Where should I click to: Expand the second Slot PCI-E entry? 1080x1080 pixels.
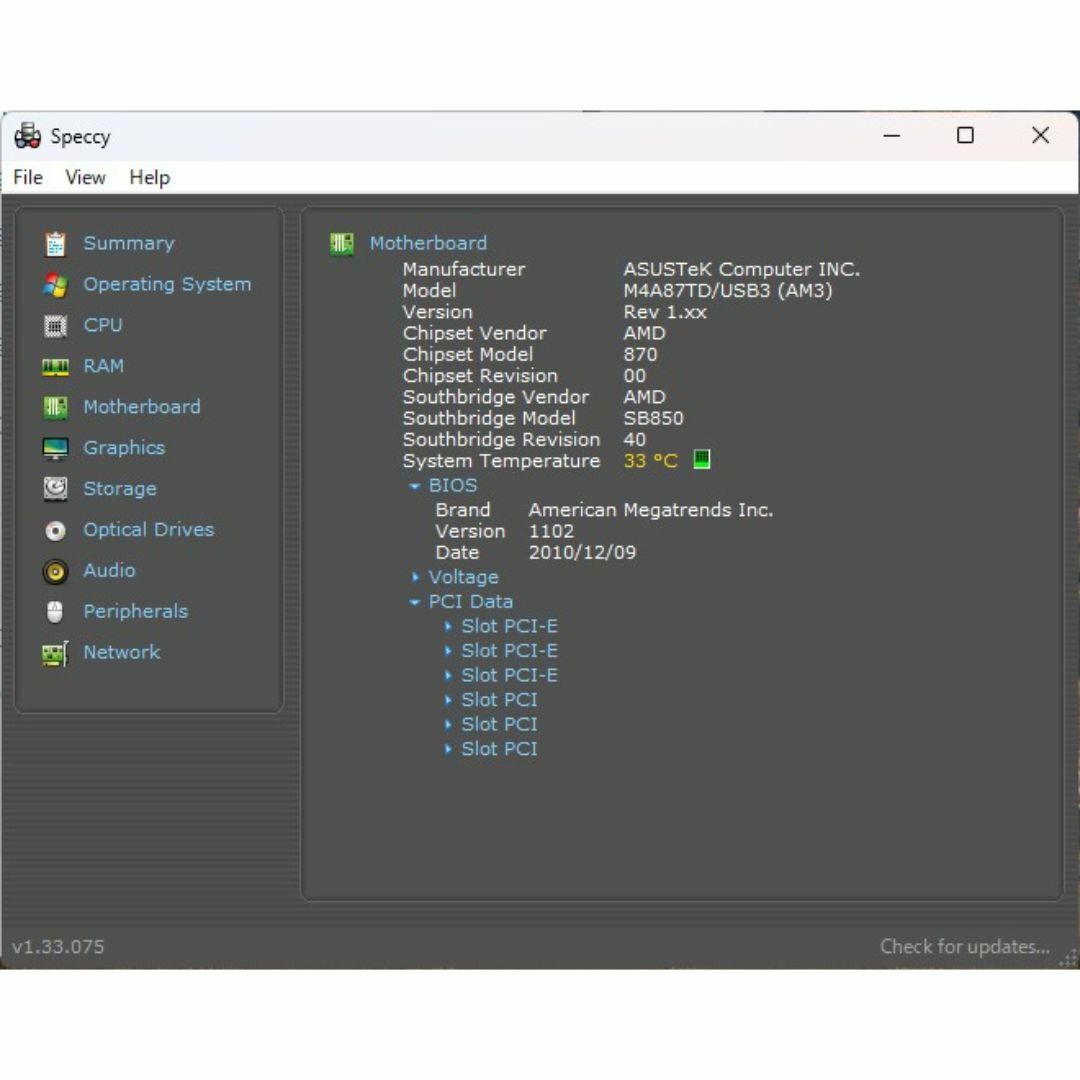(448, 651)
